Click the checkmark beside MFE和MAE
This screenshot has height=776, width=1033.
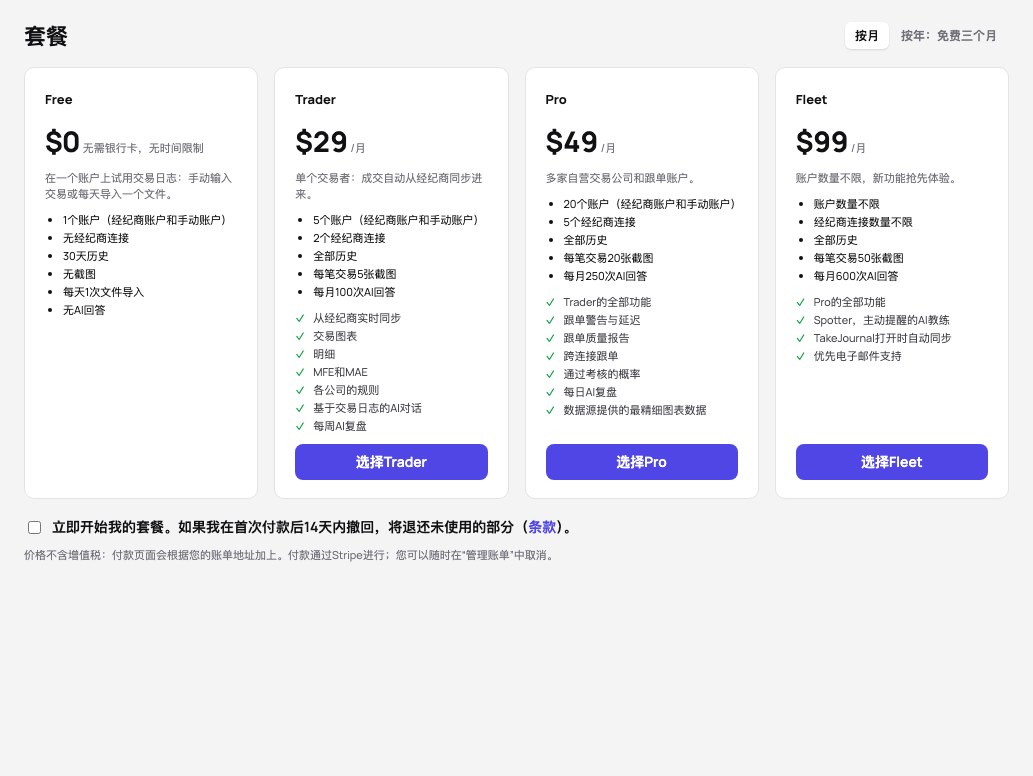click(300, 372)
